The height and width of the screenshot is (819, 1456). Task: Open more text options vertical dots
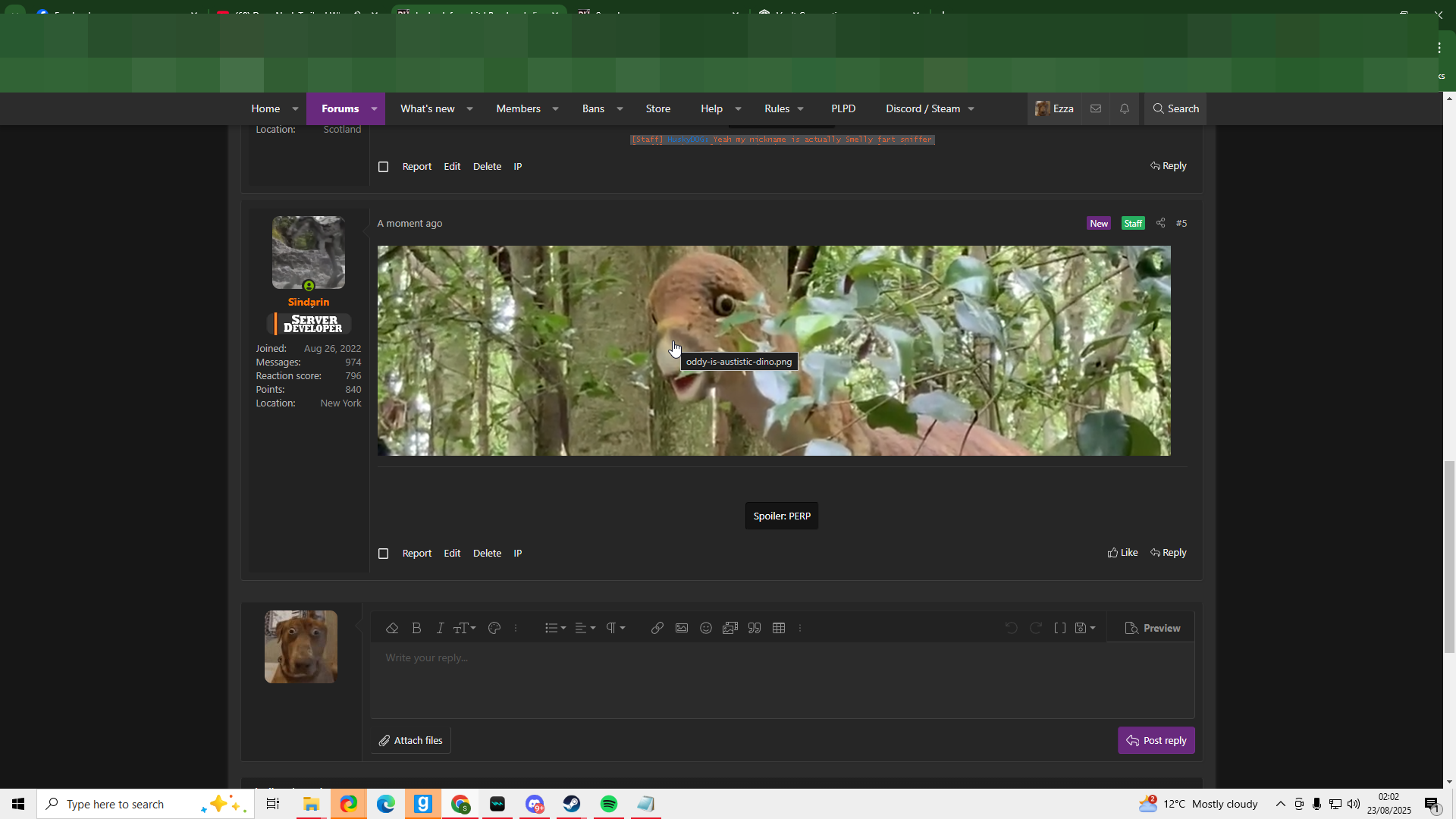[x=516, y=628]
